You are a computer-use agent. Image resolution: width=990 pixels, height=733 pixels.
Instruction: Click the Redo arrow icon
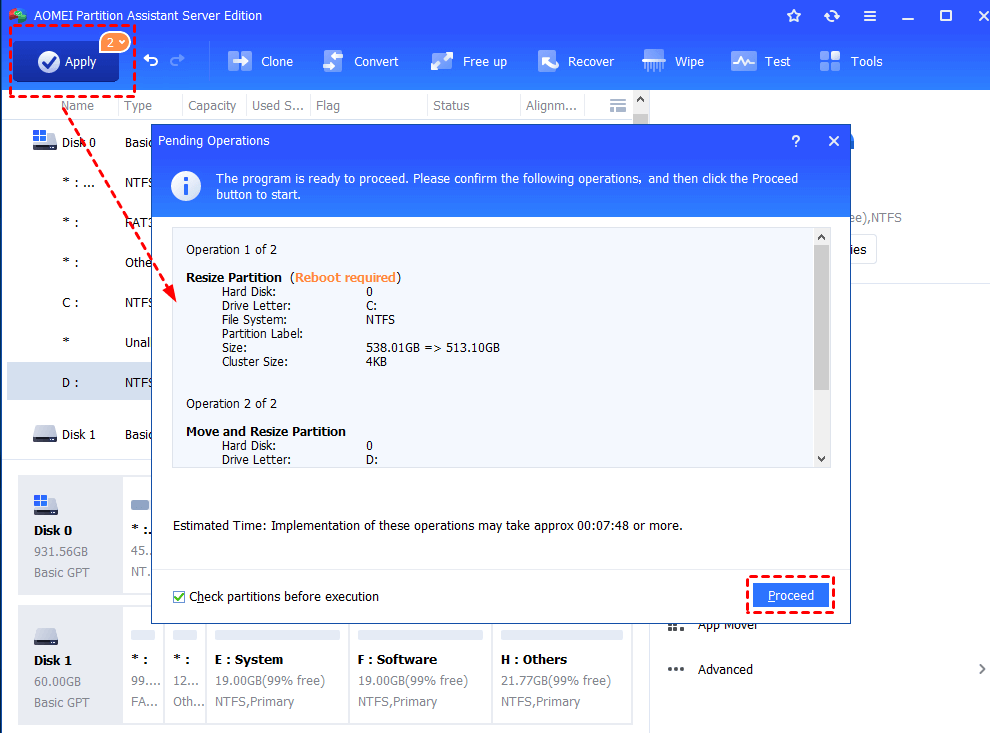tap(177, 61)
